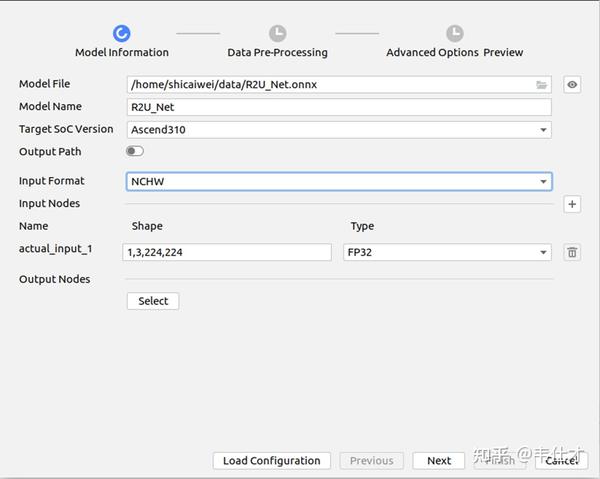Click the Cancel button
The height and width of the screenshot is (479, 600).
pyautogui.click(x=561, y=461)
